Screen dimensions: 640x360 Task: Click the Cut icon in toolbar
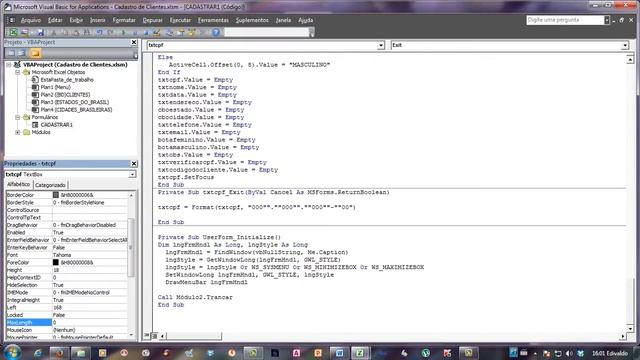coord(53,32)
